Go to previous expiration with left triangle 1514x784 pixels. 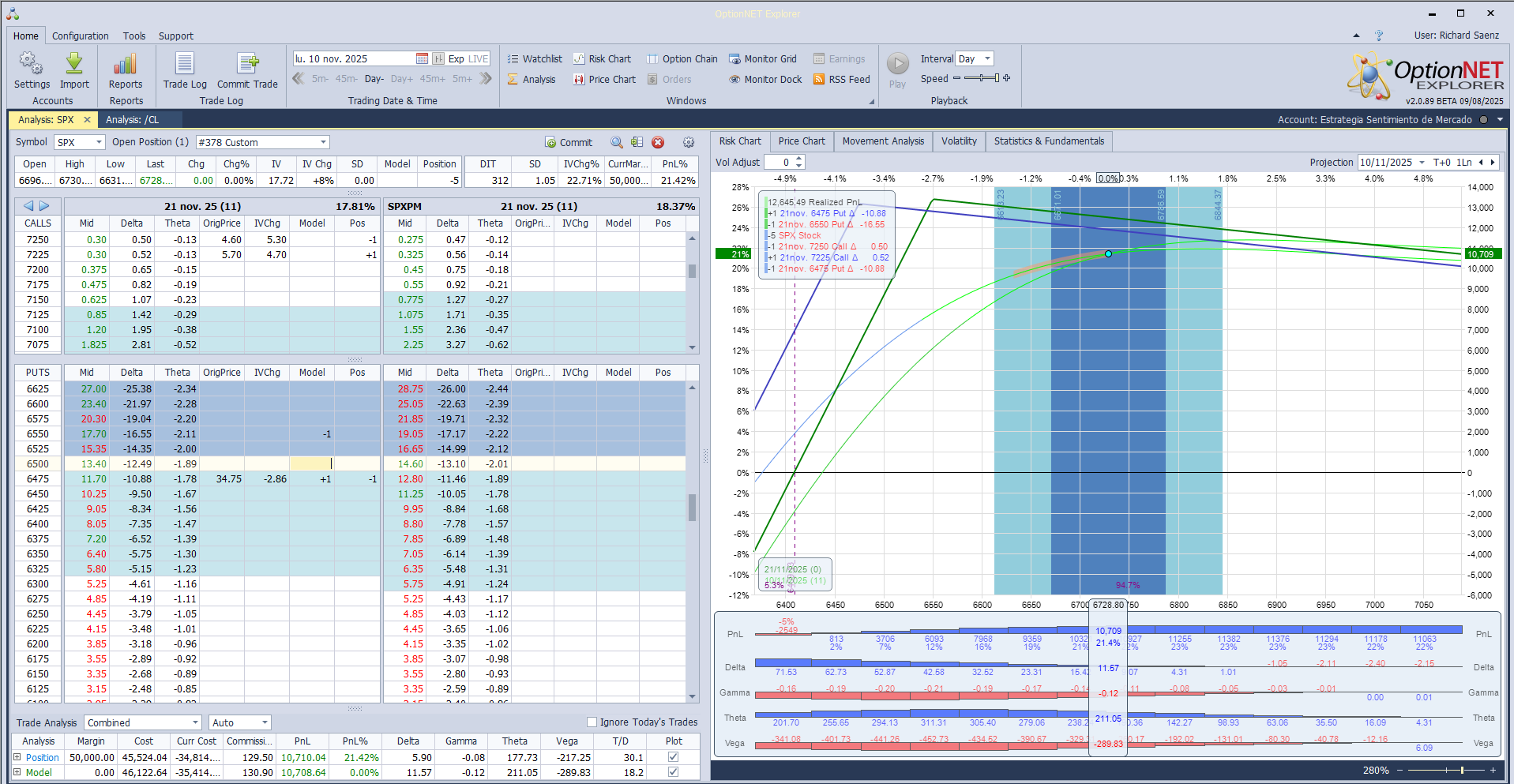(x=28, y=206)
